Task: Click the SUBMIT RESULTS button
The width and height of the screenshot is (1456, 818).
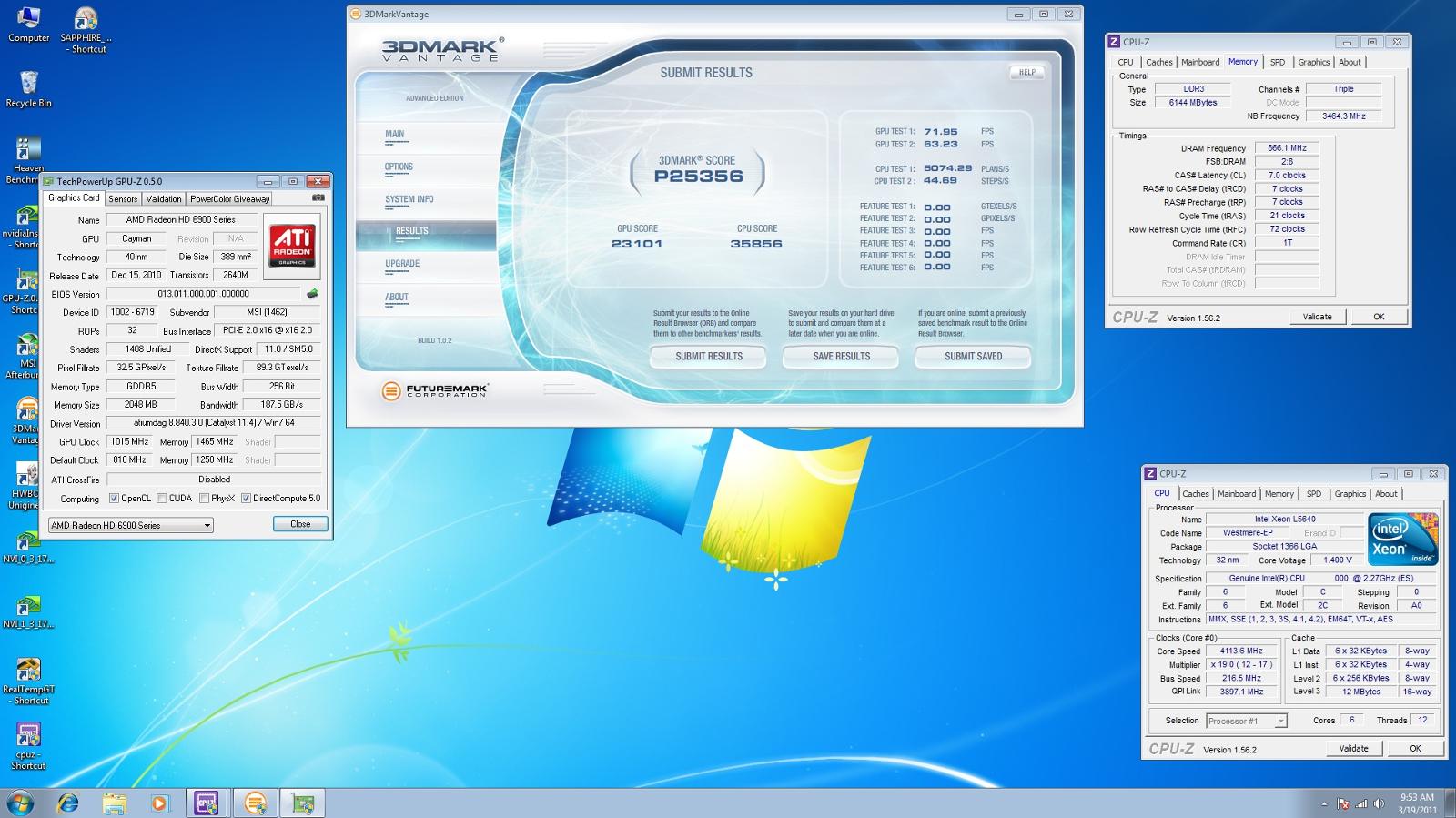Action: 709,357
